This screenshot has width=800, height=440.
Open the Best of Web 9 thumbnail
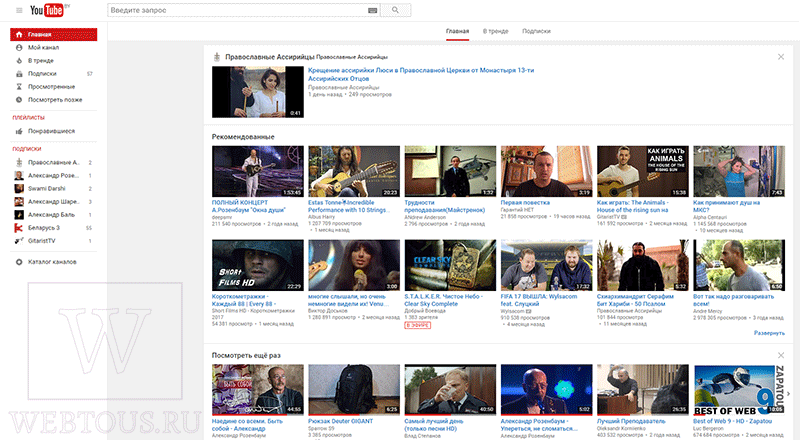click(739, 389)
